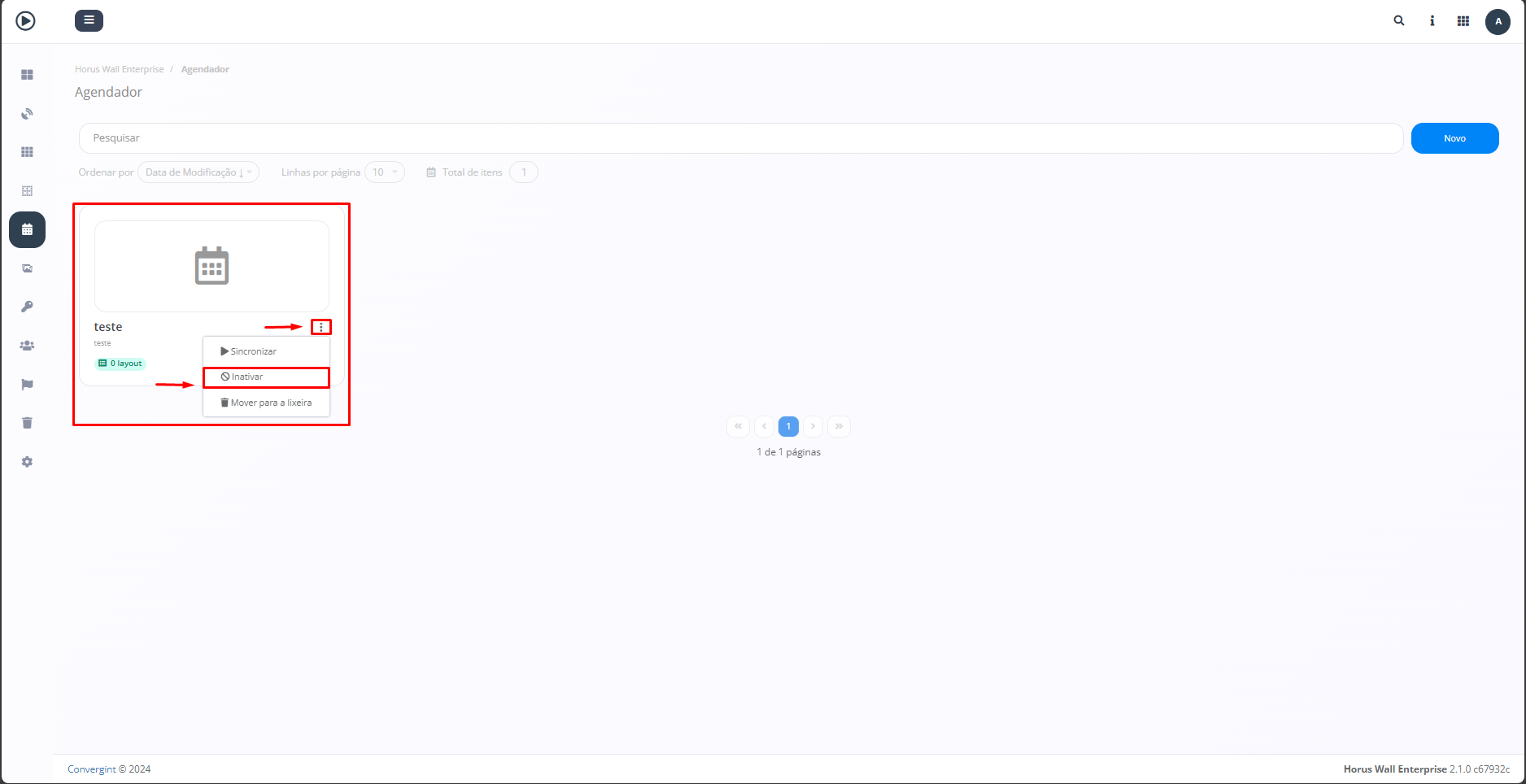Open the users group sidebar icon

tap(27, 346)
